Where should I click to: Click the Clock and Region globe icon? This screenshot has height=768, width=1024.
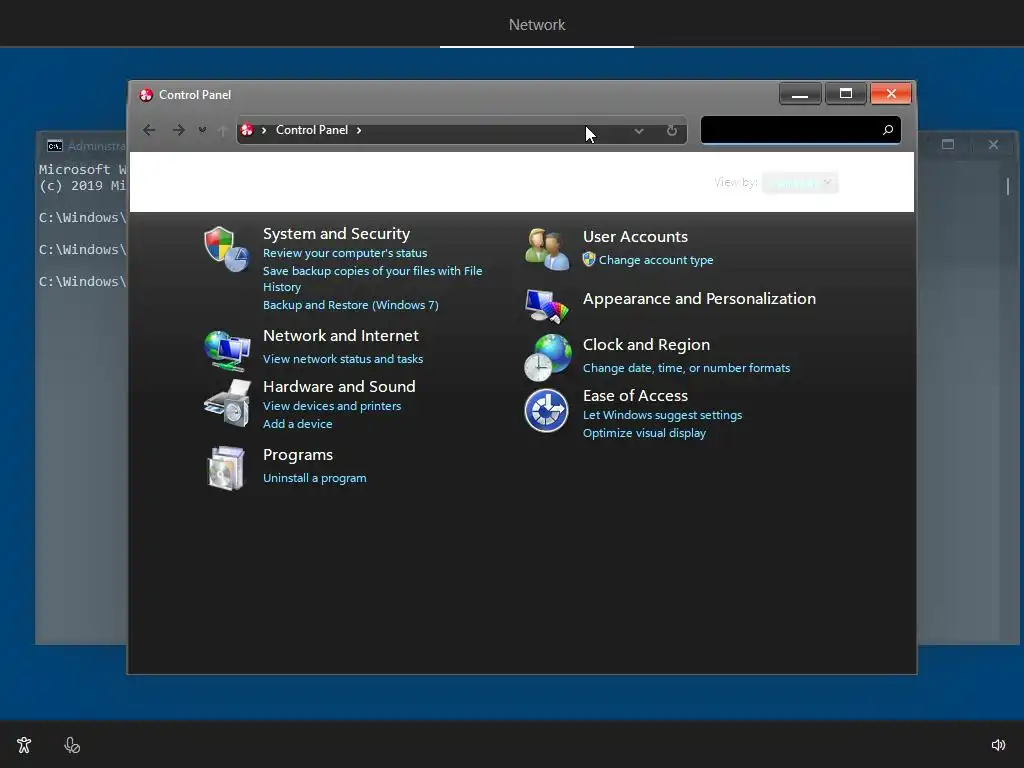pyautogui.click(x=547, y=357)
